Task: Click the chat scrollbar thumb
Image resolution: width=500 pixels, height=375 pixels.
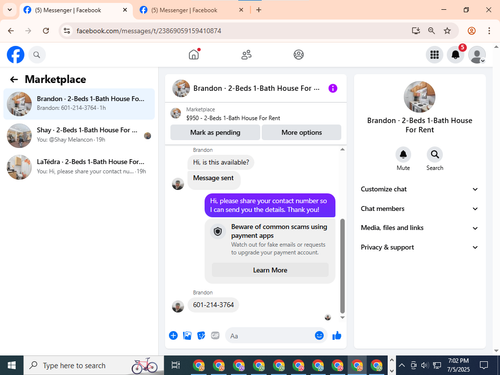Action: point(342,266)
